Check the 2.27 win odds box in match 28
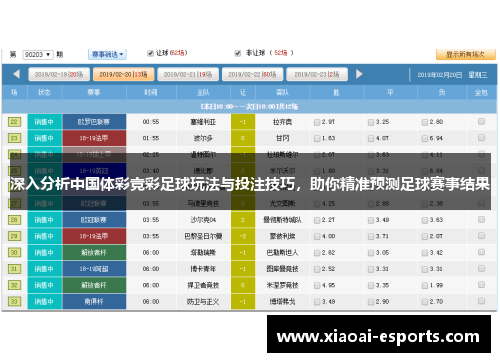 tap(317, 220)
